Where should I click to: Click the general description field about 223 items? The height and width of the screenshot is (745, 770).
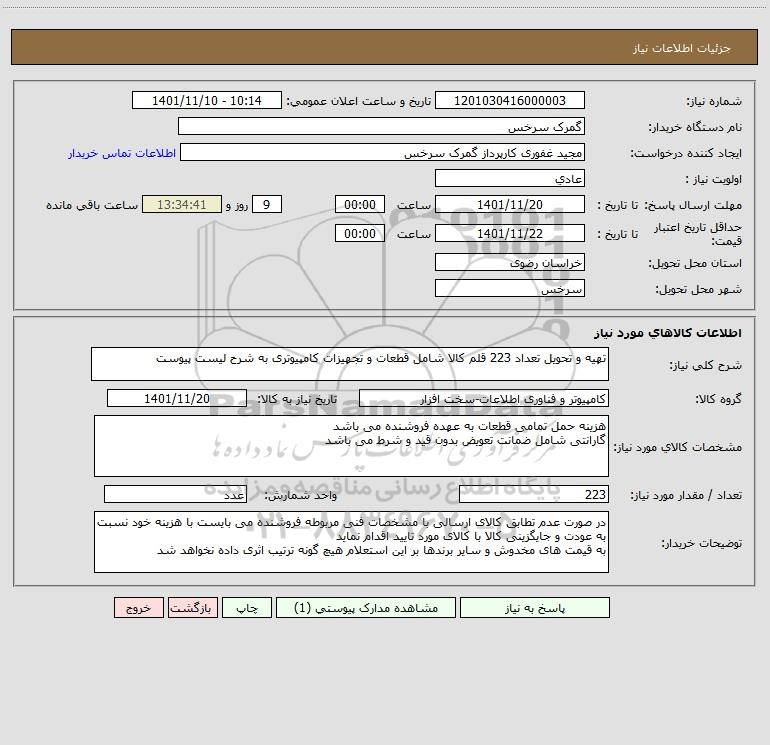coord(350,364)
